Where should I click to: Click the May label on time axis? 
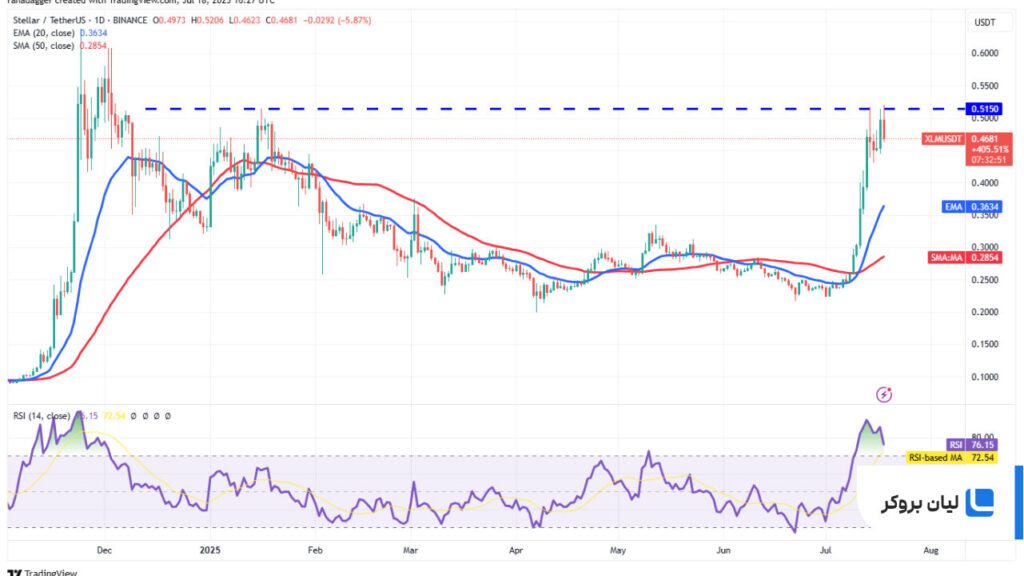tap(618, 551)
